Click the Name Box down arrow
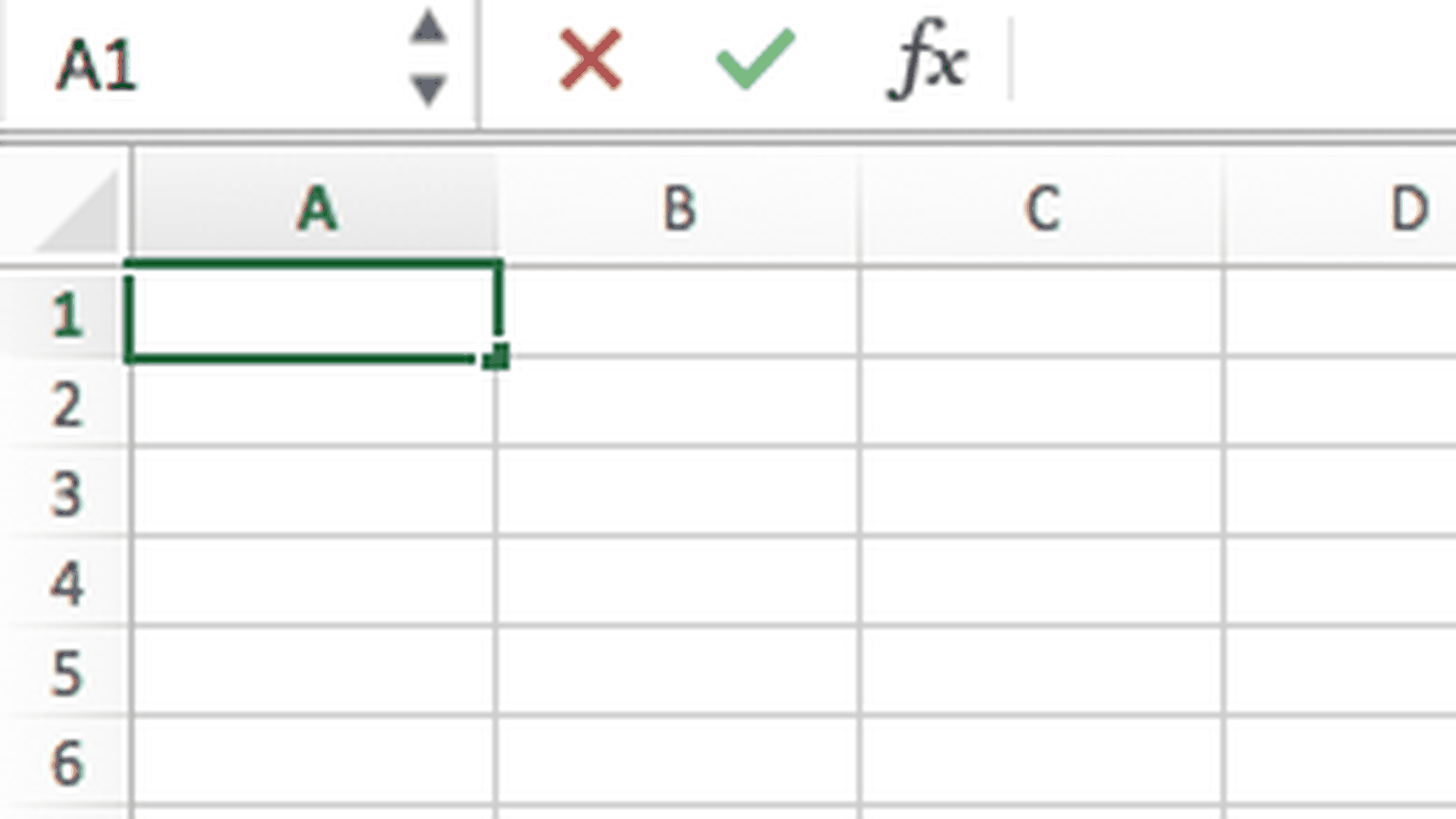This screenshot has height=819, width=1456. tap(428, 89)
